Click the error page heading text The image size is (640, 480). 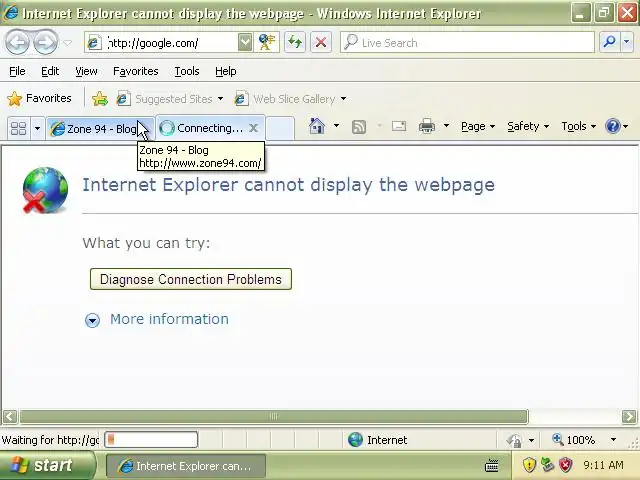tap(289, 185)
